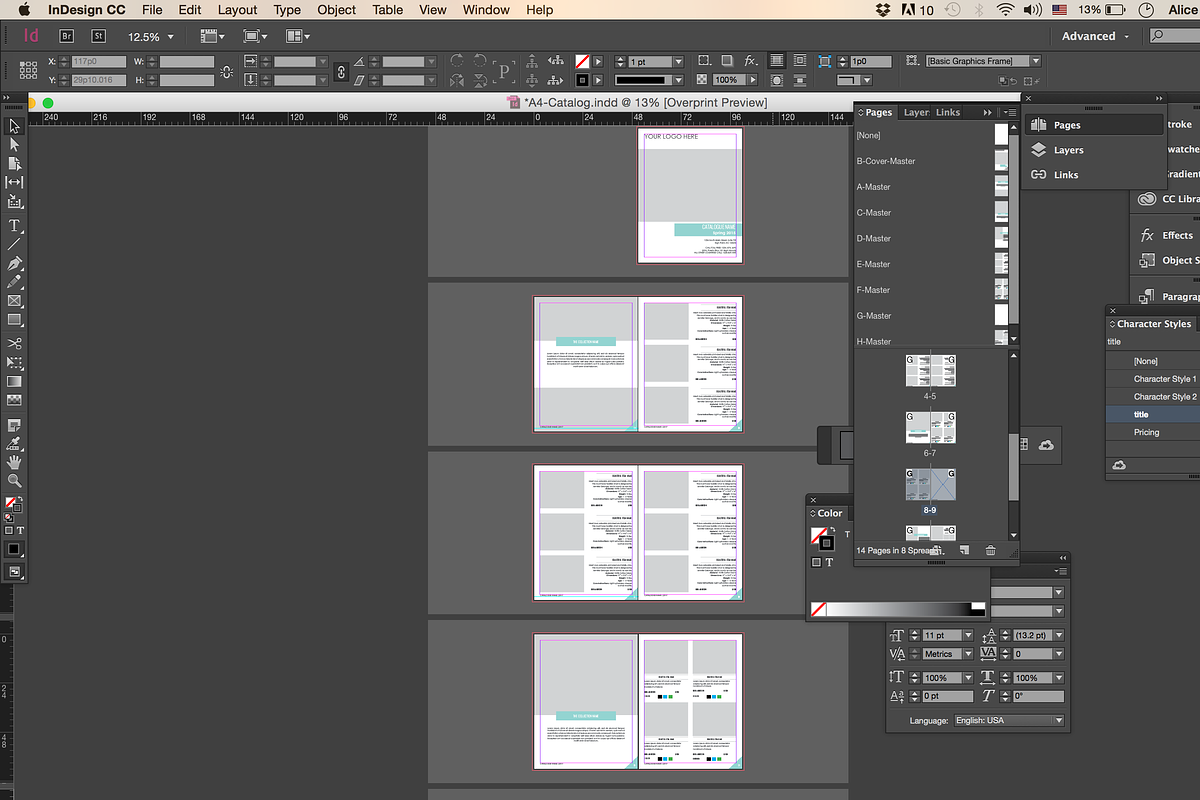
Task: Select the Gap tool
Action: pos(14,182)
